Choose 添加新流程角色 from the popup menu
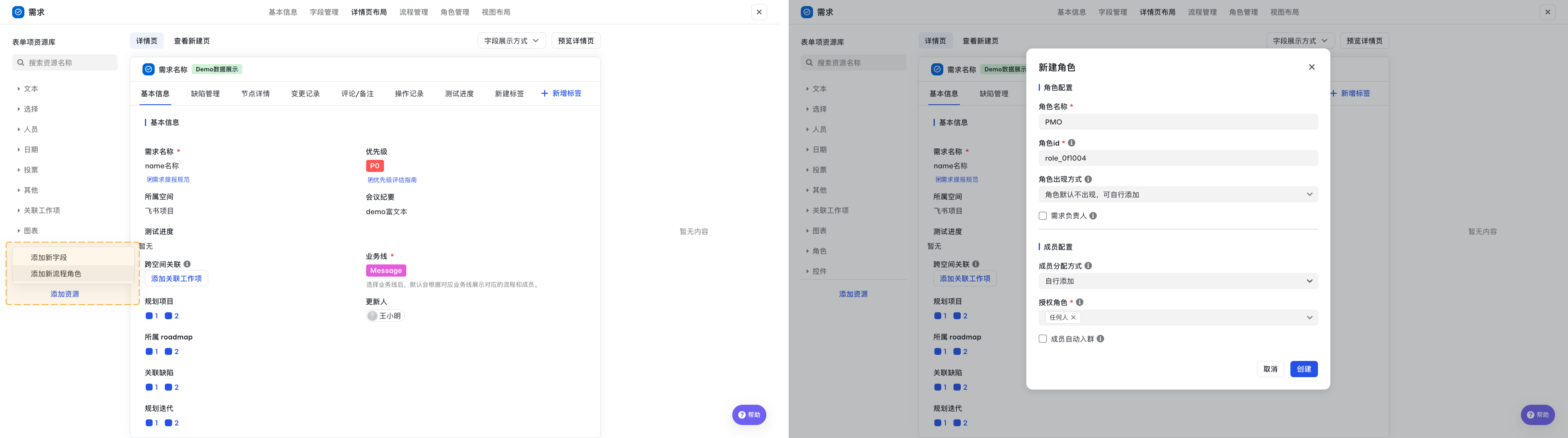 (73, 274)
